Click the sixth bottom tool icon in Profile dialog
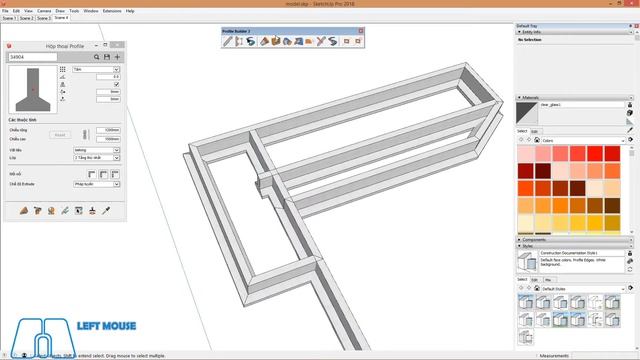Viewport: 640px width, 360px height. (x=92, y=211)
